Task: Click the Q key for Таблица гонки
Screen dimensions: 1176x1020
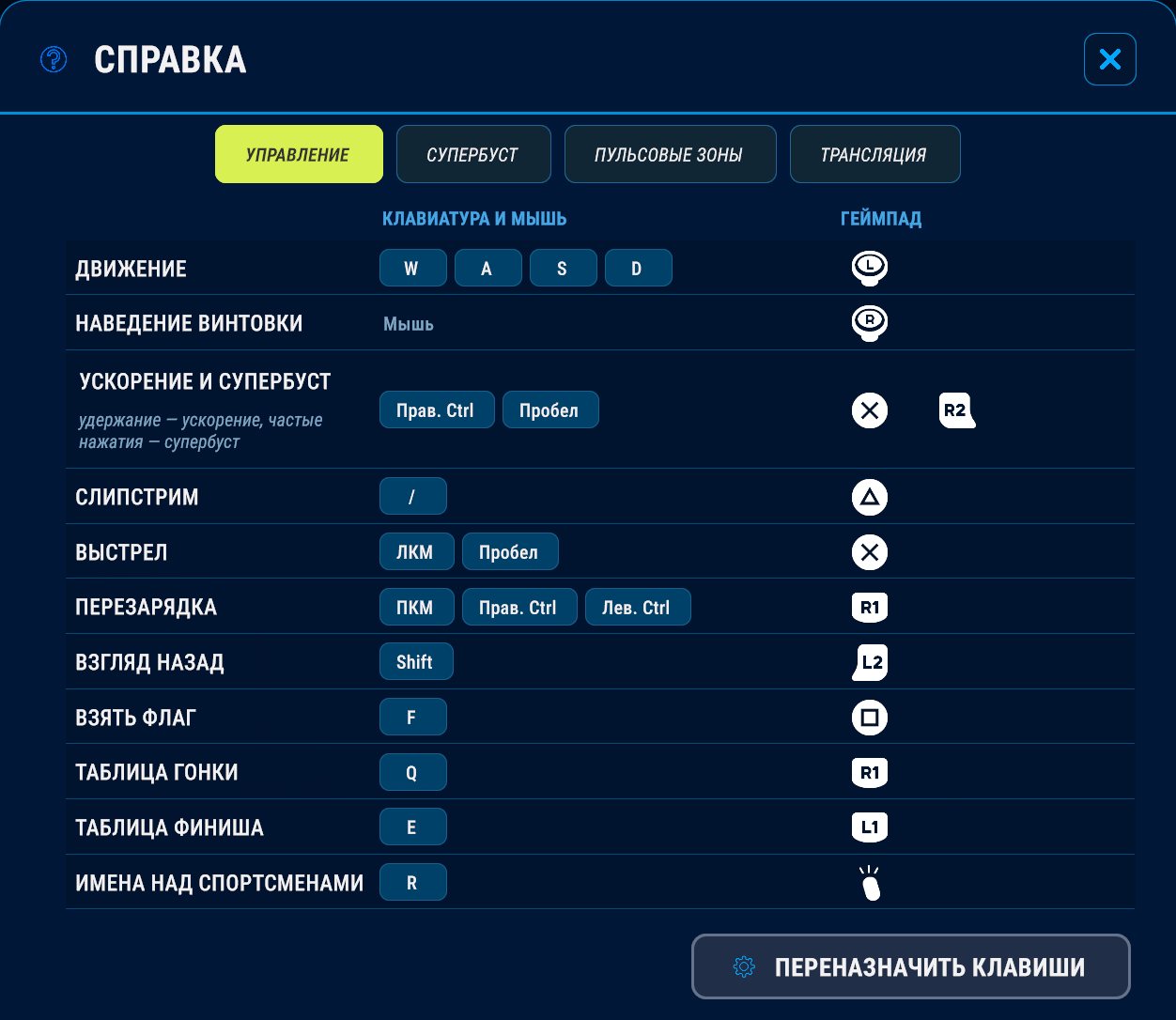Action: (413, 772)
